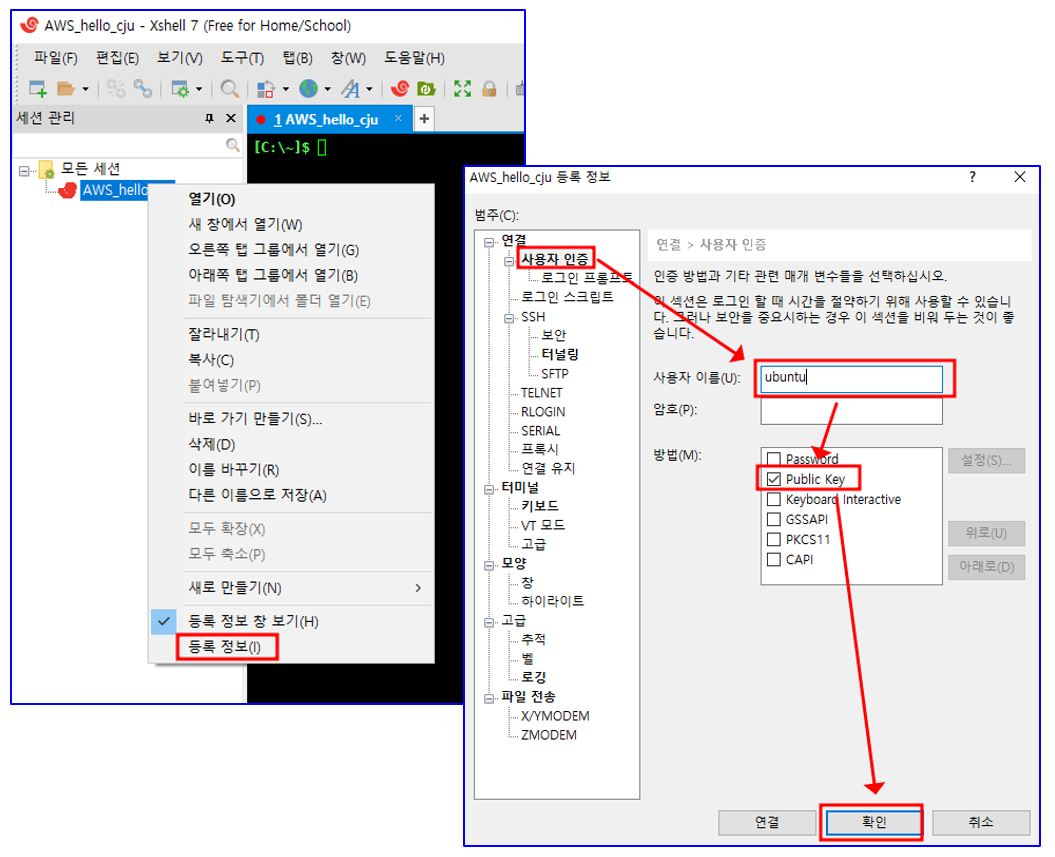Collapse the 모양 category node

point(489,565)
